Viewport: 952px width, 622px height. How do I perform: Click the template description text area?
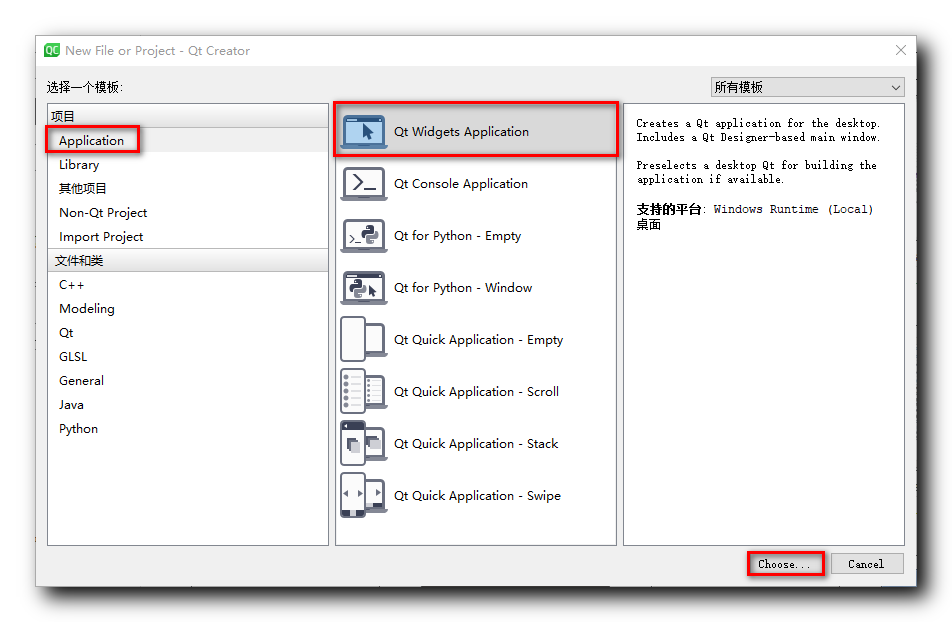point(764,324)
